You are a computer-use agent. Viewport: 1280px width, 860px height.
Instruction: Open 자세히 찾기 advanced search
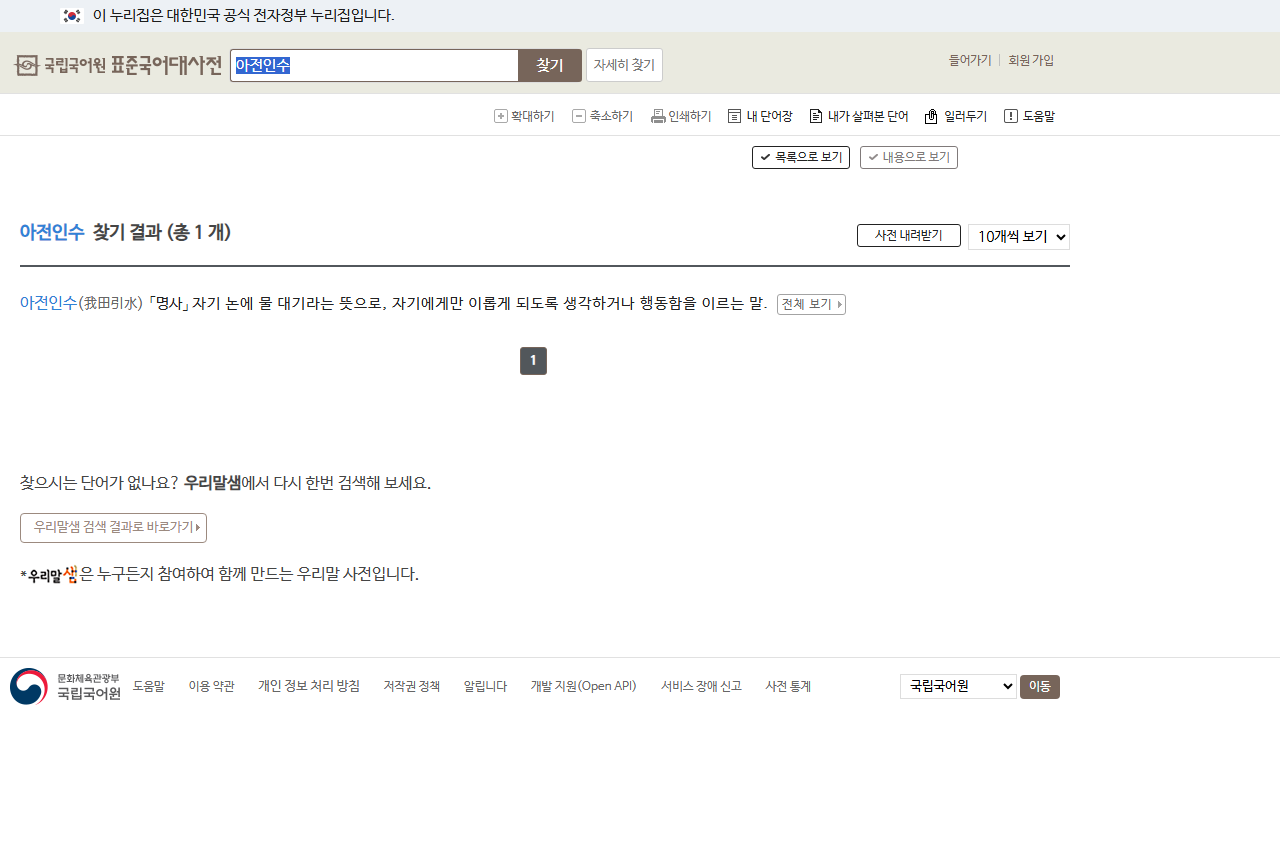pyautogui.click(x=624, y=65)
